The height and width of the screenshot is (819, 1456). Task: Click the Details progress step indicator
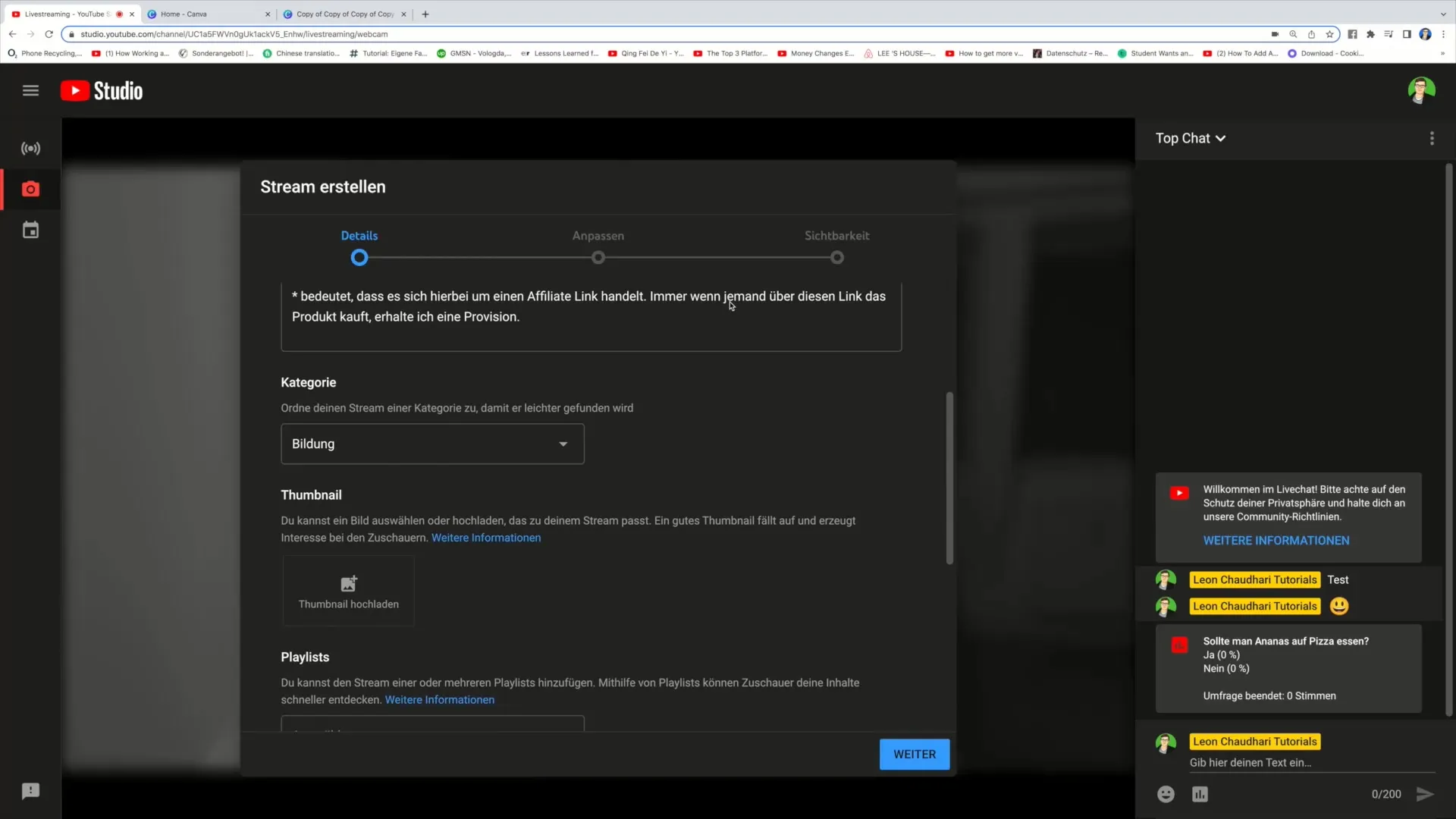pos(359,258)
